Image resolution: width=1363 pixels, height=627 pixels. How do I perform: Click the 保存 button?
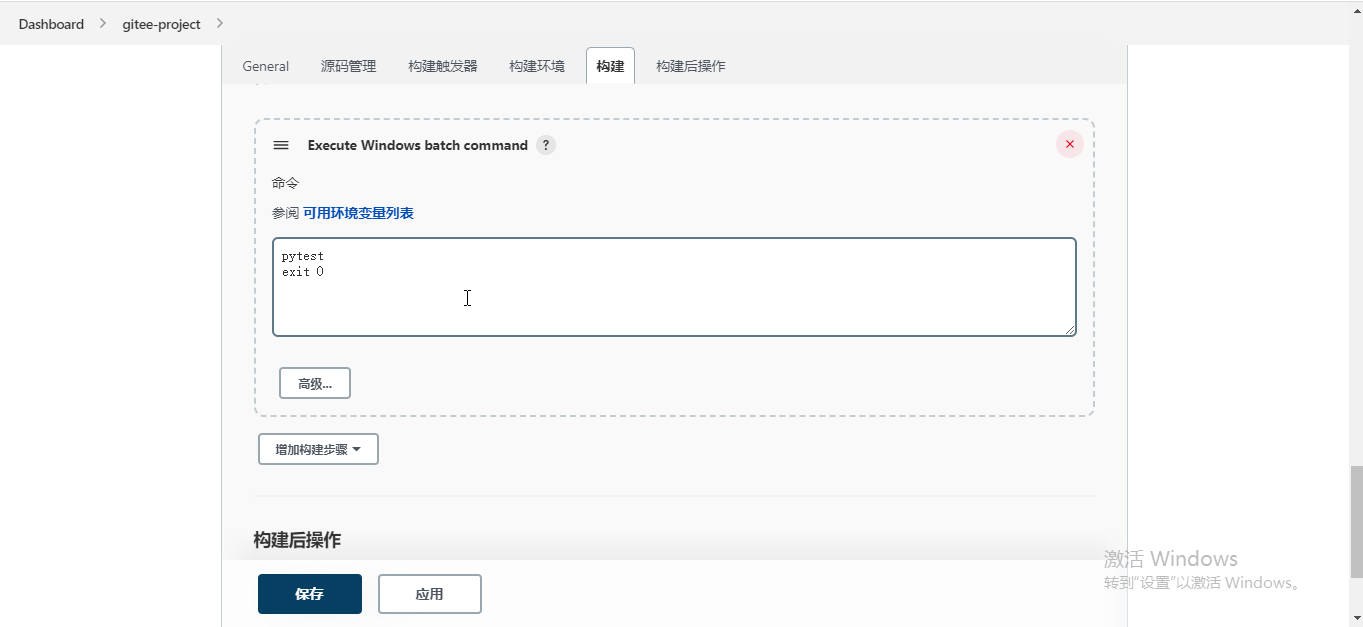point(310,594)
